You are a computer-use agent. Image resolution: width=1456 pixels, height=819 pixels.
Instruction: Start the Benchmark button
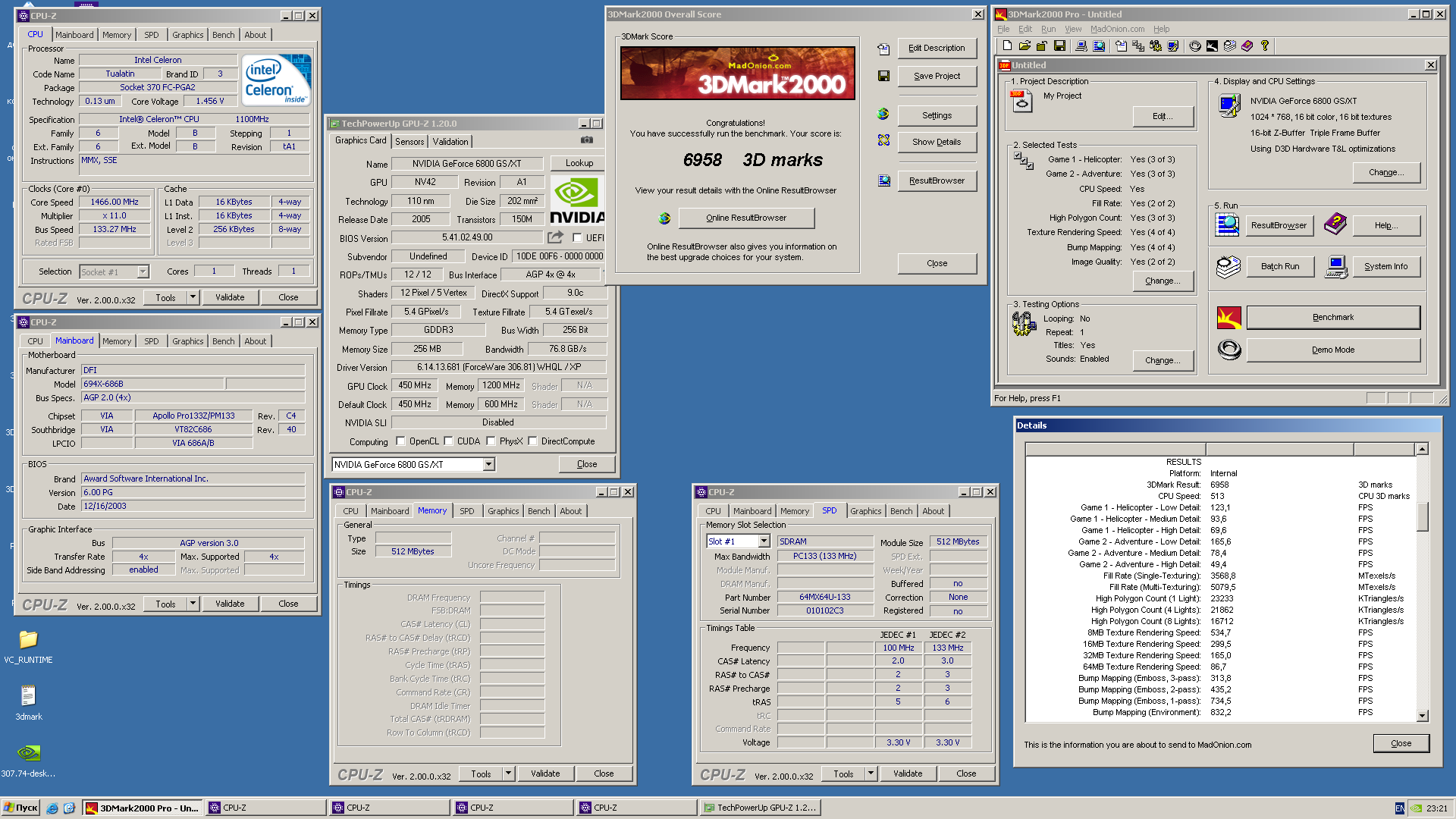[1333, 318]
